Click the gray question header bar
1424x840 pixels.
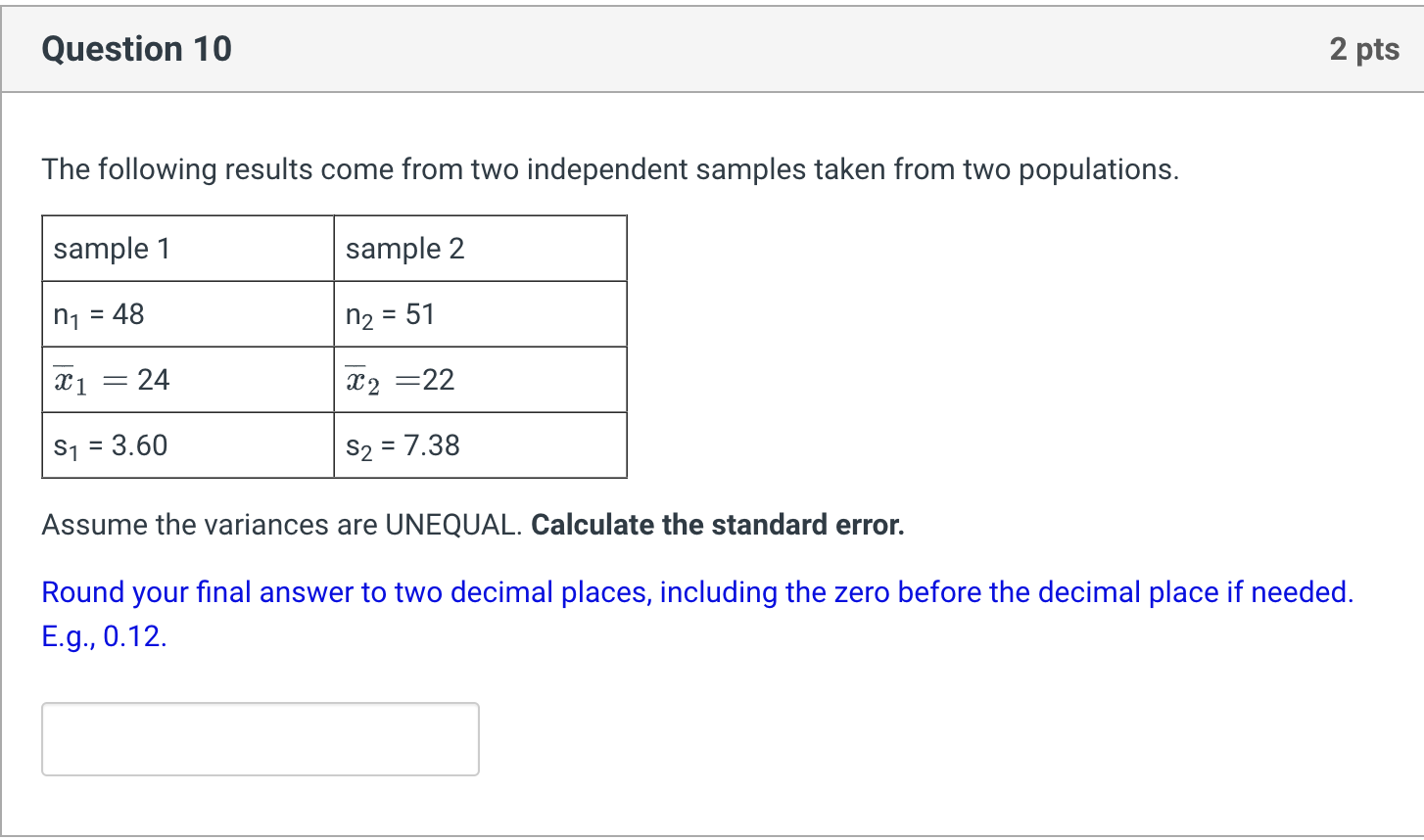click(x=712, y=49)
